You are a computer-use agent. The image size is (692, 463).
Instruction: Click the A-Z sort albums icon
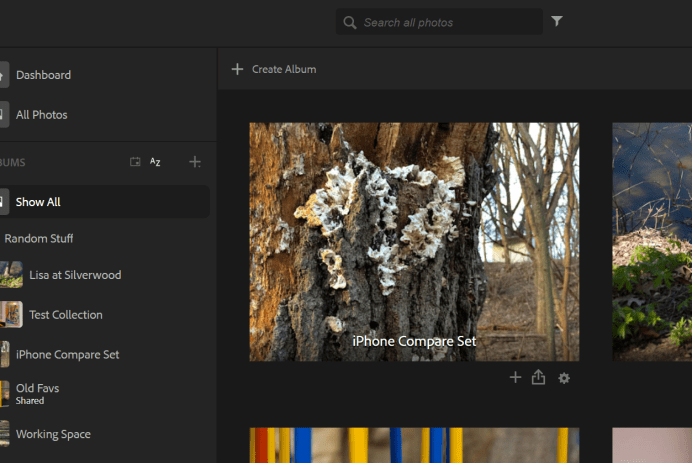155,162
